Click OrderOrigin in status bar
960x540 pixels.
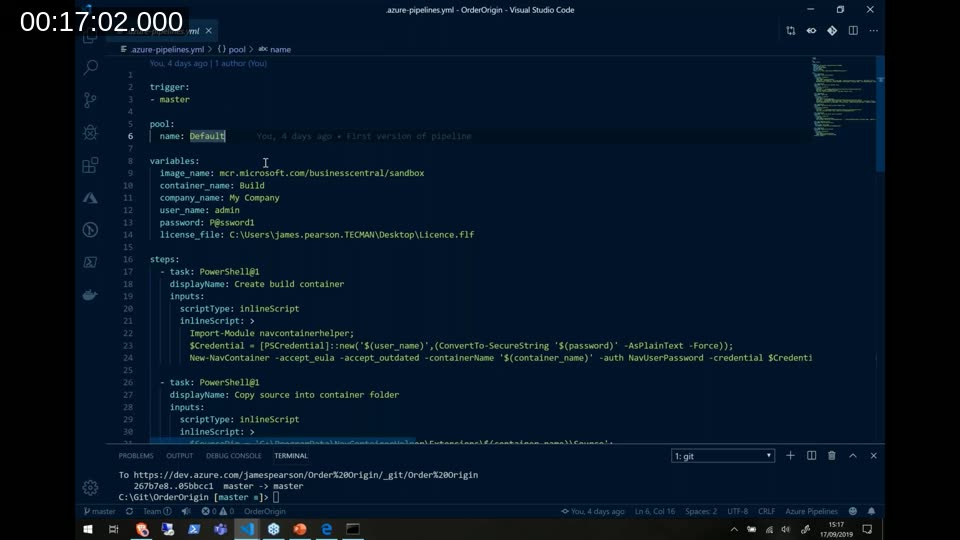[x=264, y=511]
